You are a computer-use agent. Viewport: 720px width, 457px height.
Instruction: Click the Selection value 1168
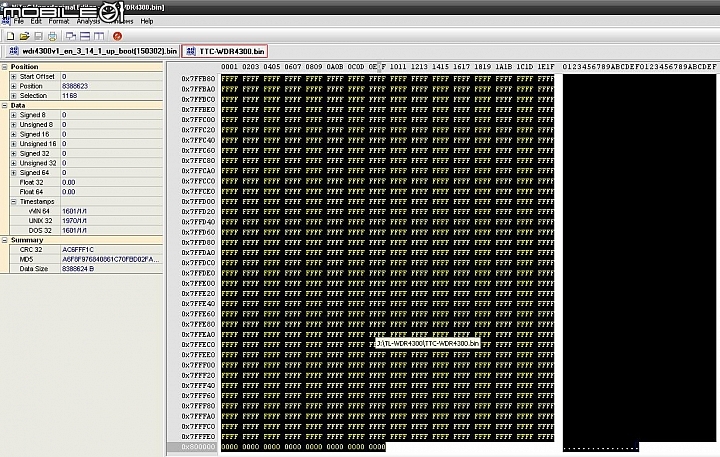tap(69, 96)
